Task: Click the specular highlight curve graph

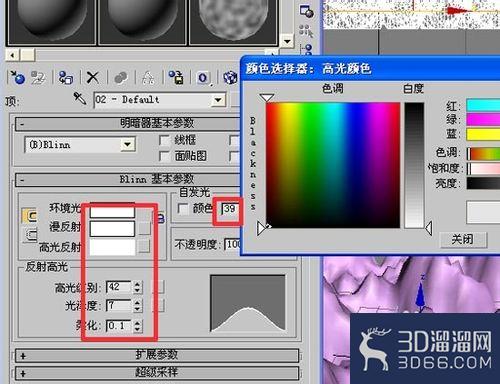Action: pyautogui.click(x=248, y=304)
